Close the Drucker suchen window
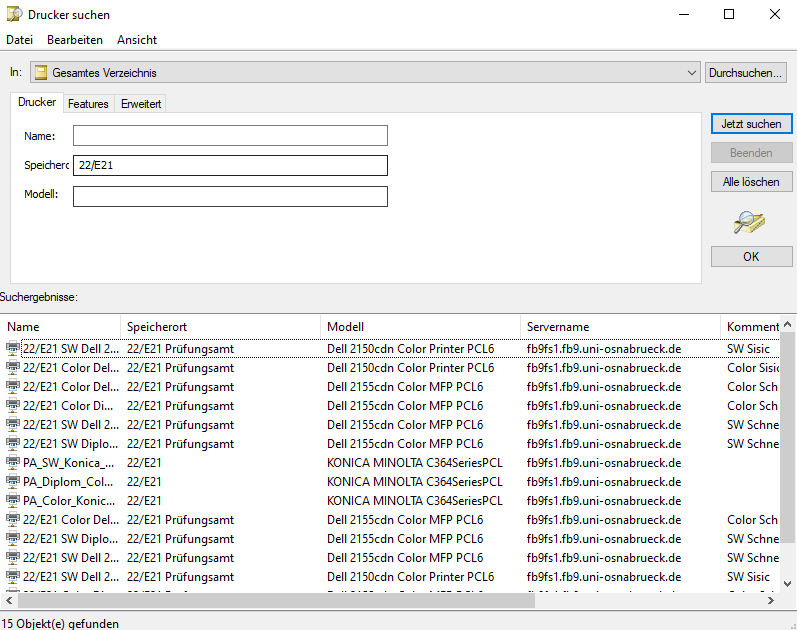 click(774, 14)
